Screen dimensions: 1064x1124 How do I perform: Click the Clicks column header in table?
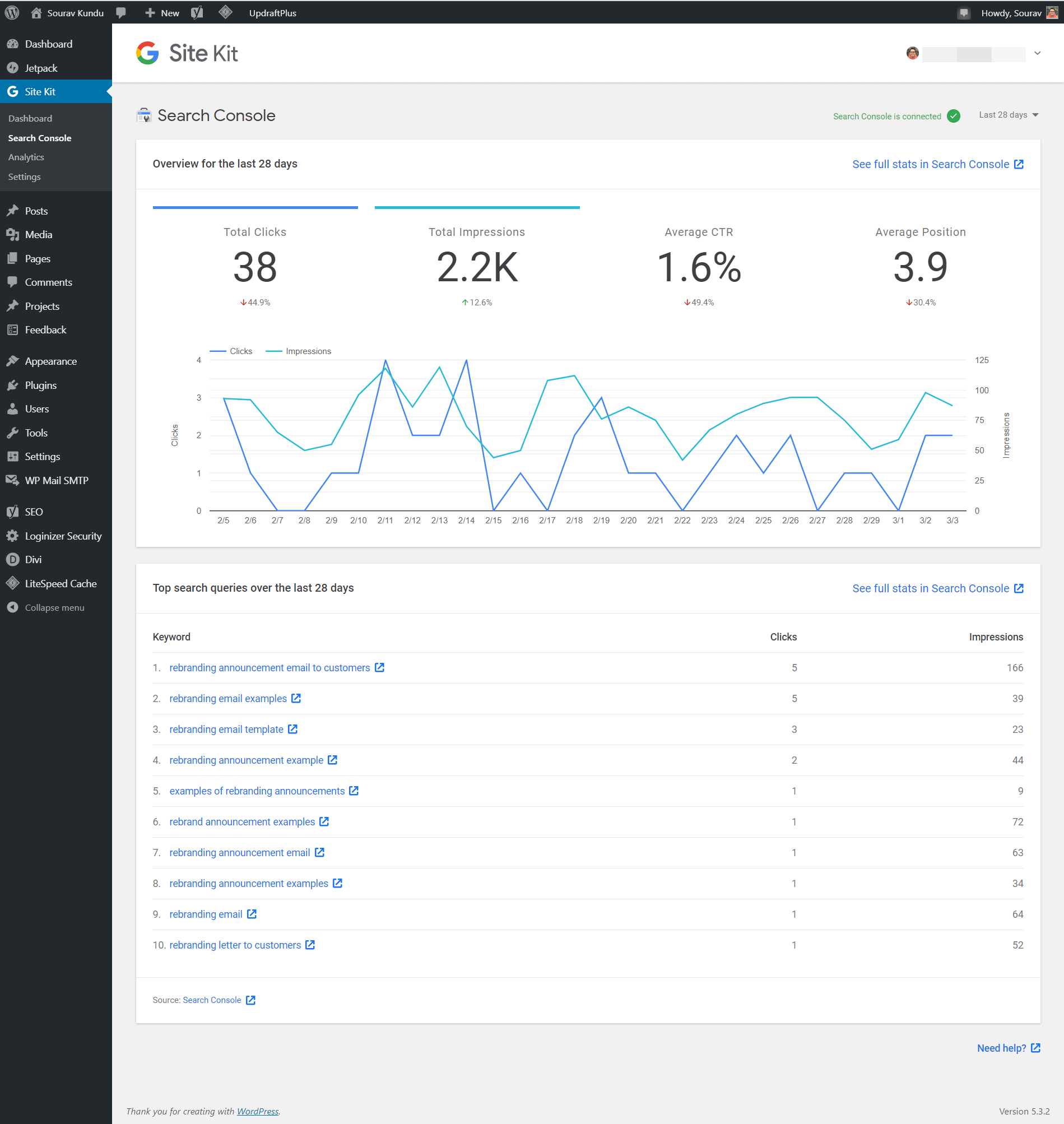coord(783,637)
